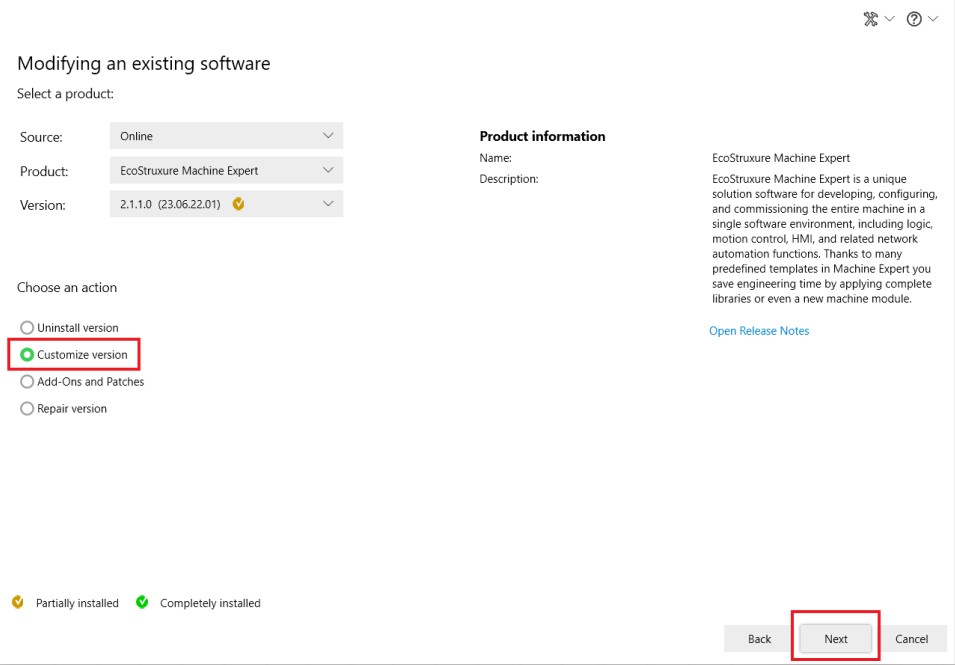The height and width of the screenshot is (665, 955).
Task: Click the Partially installed legend icon
Action: pos(18,602)
